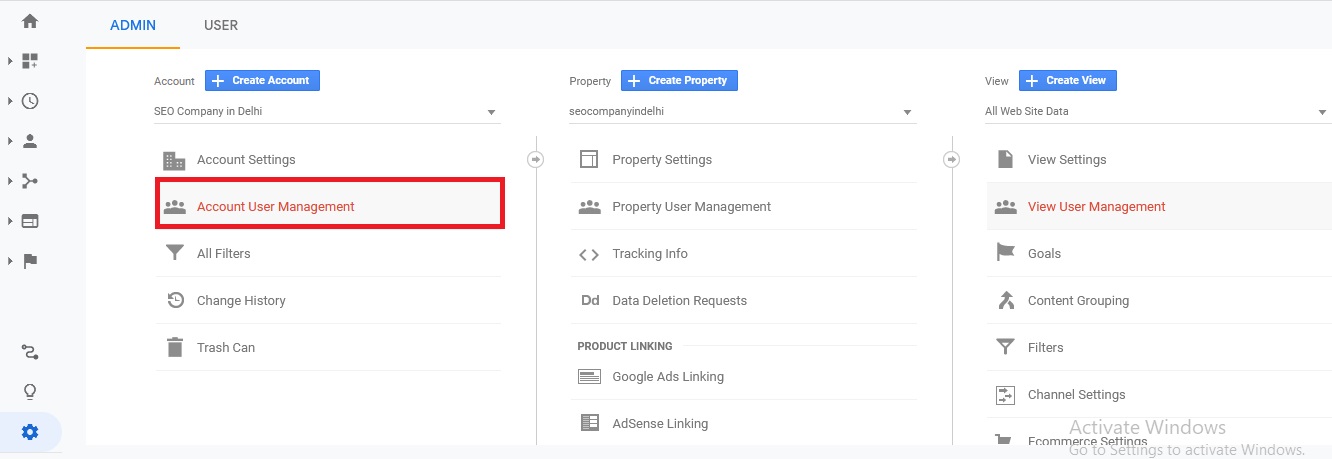Click the Create Property button
The image size is (1332, 459).
tap(679, 80)
